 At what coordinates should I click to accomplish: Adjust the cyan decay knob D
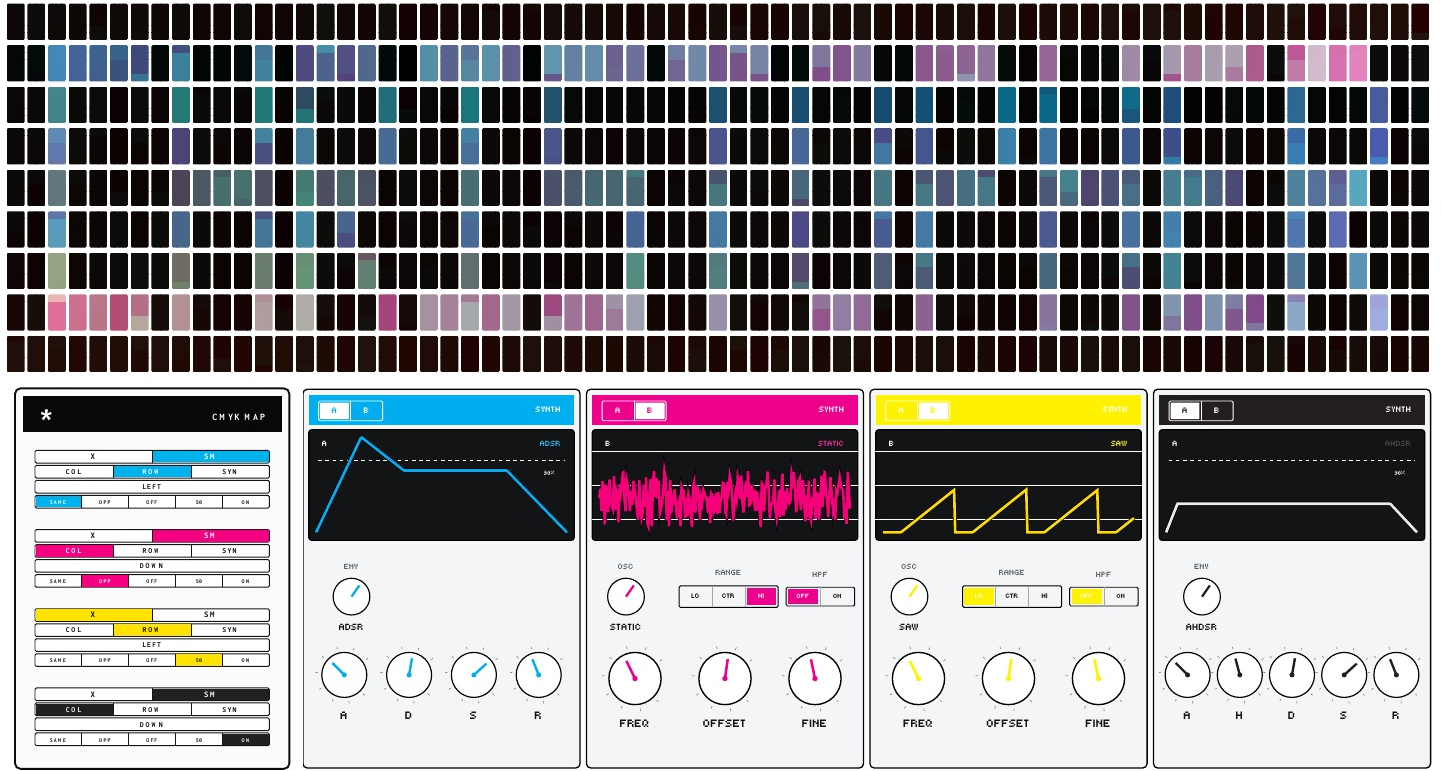point(408,675)
